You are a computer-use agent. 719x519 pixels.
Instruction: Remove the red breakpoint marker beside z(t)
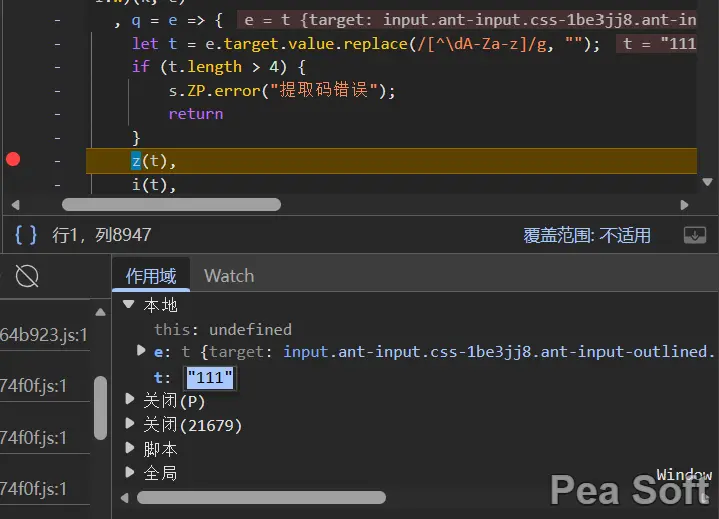tap(13, 160)
